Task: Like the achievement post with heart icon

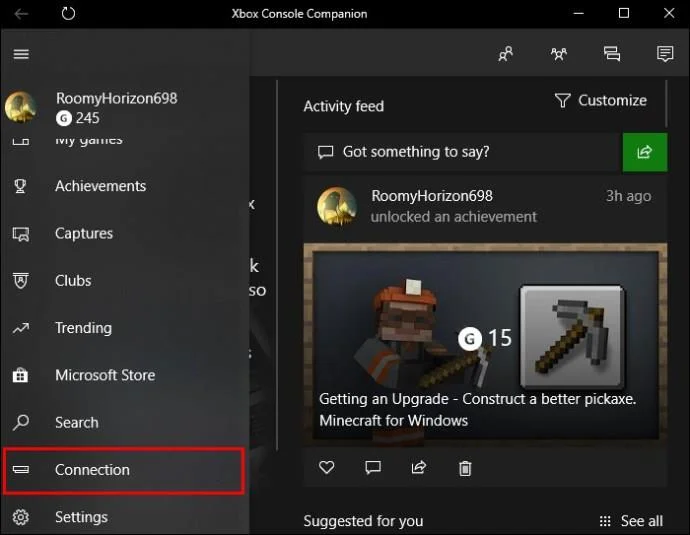Action: click(327, 467)
